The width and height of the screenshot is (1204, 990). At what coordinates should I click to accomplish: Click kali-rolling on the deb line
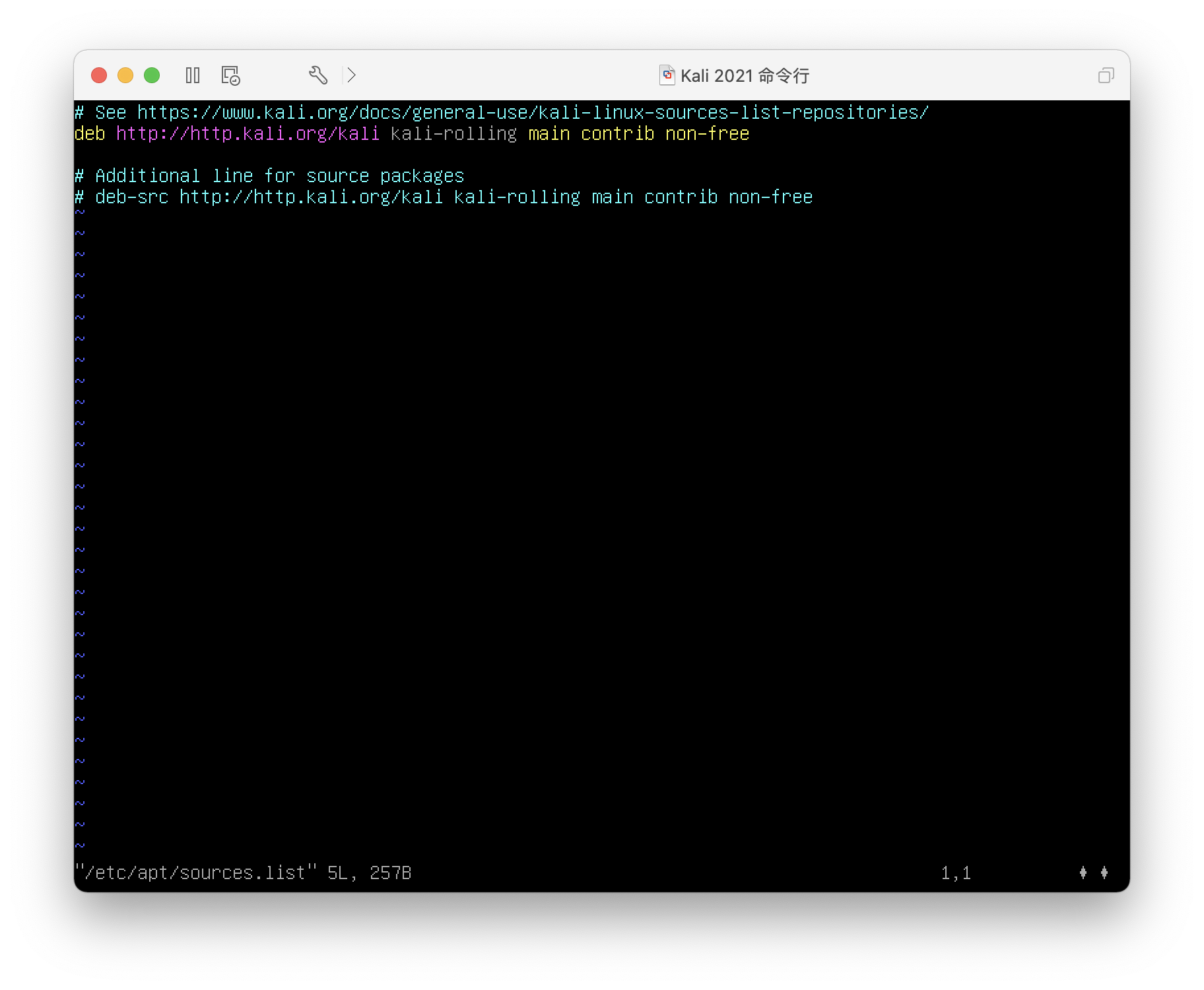click(454, 134)
